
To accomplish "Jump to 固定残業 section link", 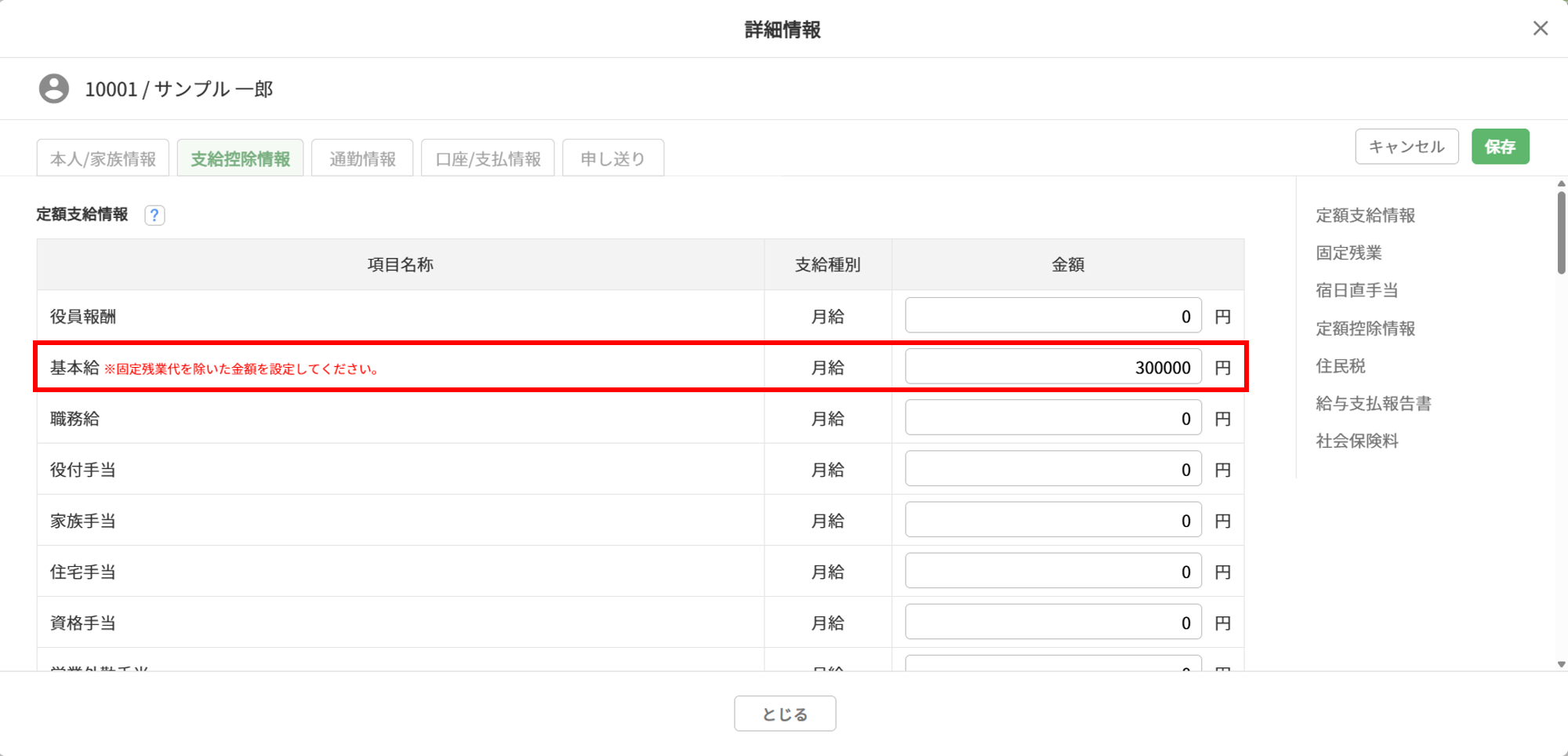I will [x=1348, y=253].
